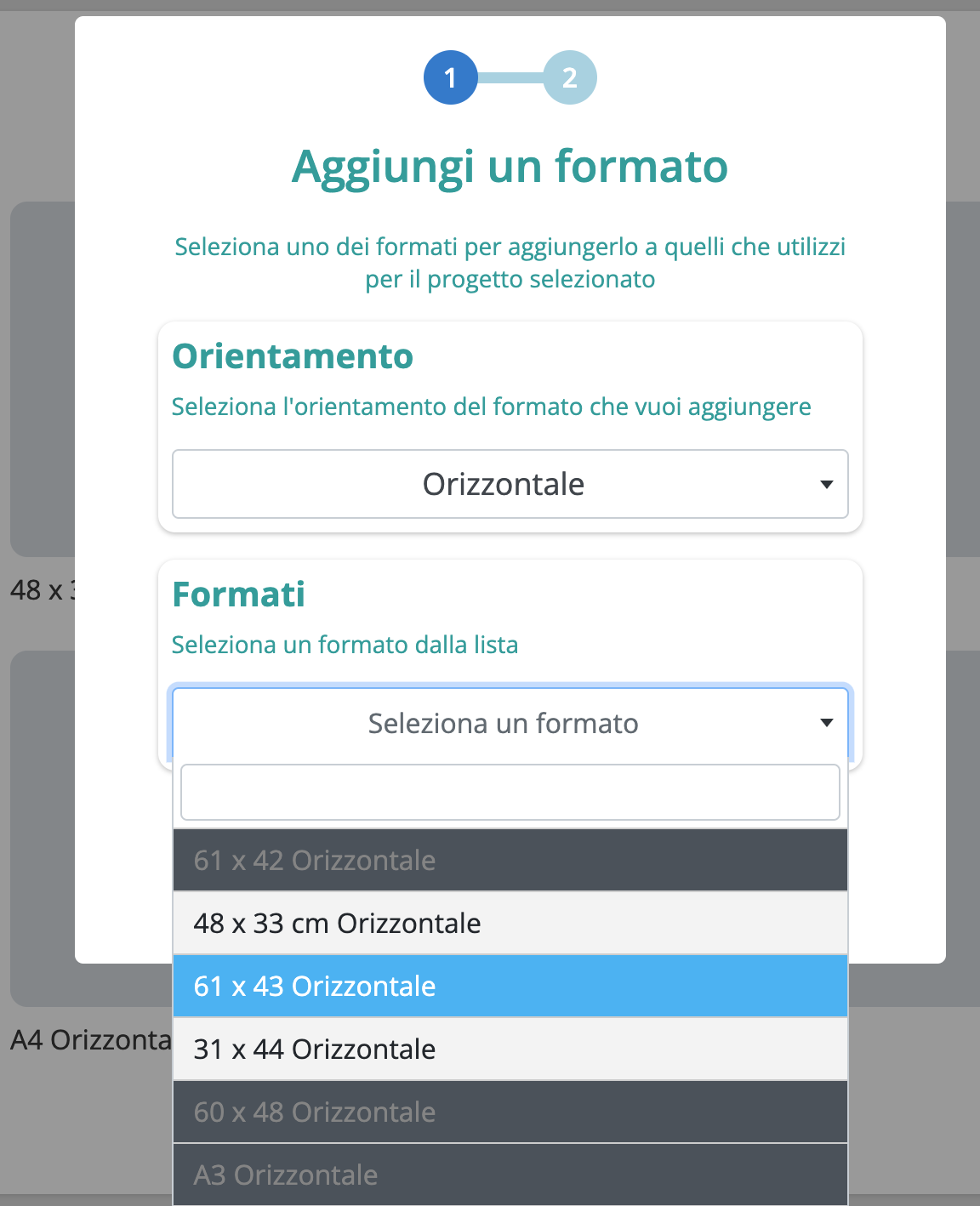Click the grey thumbnail above 48 x label
980x1206 pixels.
(43, 378)
